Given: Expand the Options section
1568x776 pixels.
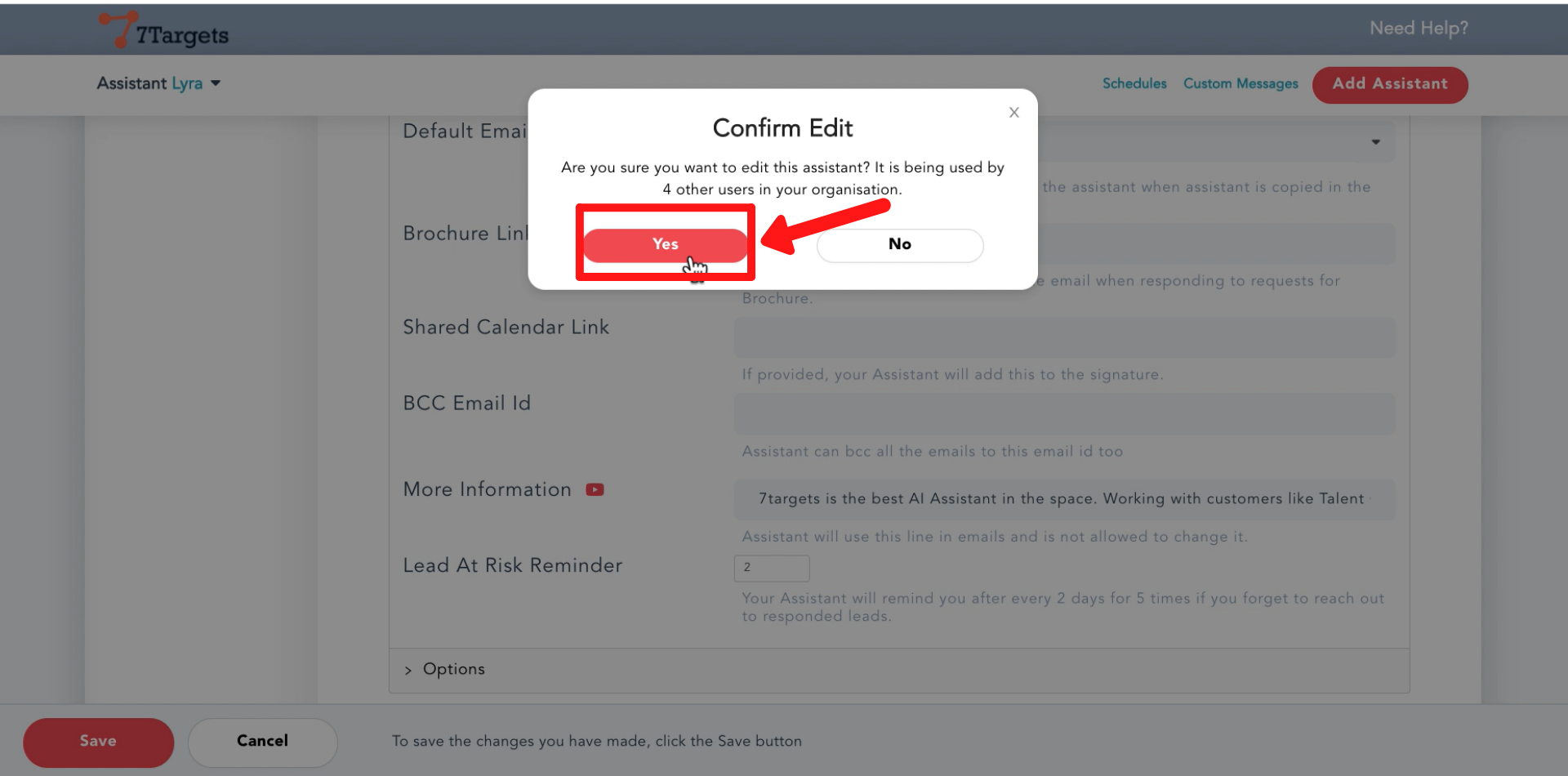Looking at the screenshot, I should tap(453, 669).
